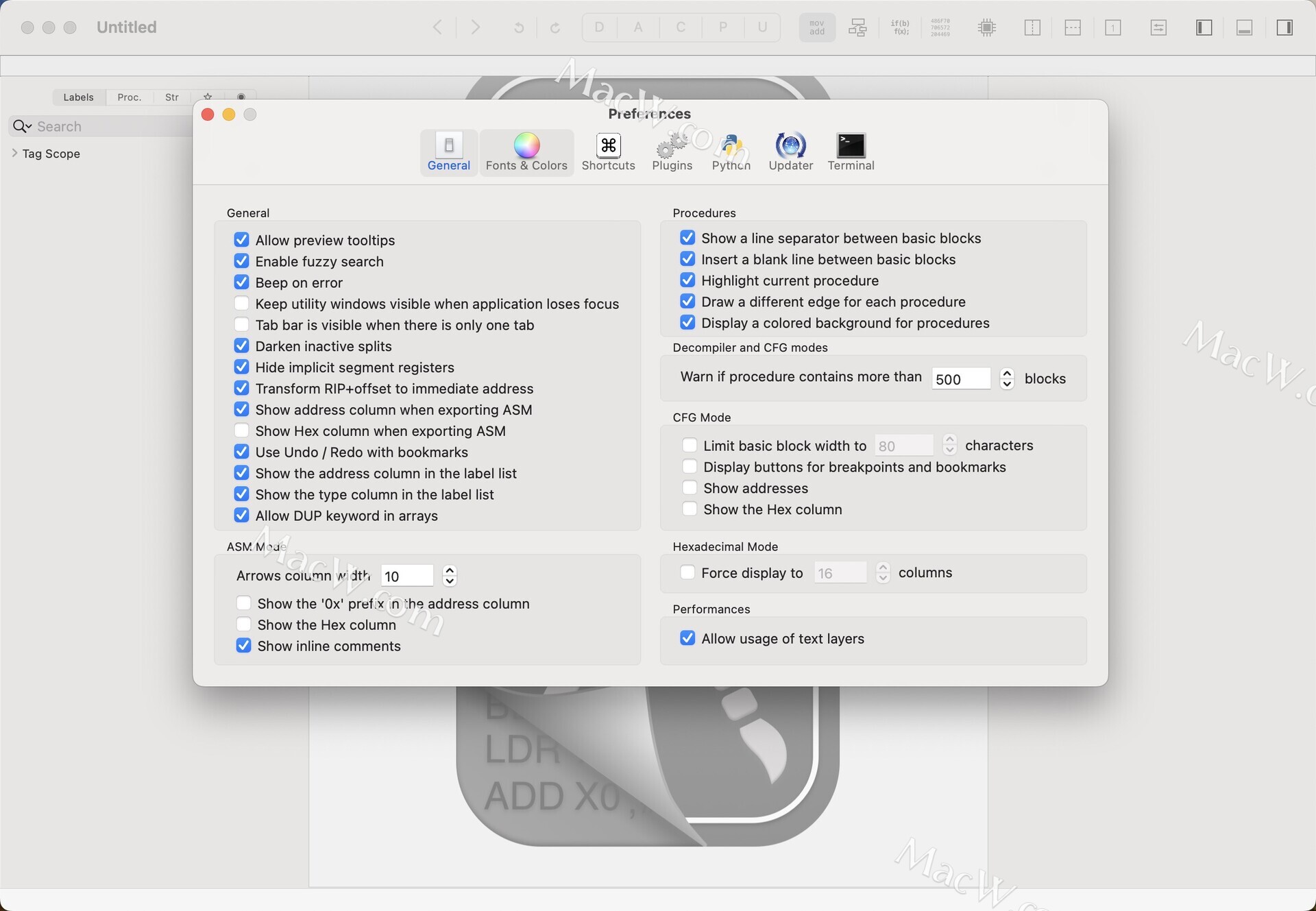This screenshot has height=911, width=1316.
Task: Open the Terminal preferences pane
Action: pyautogui.click(x=851, y=152)
